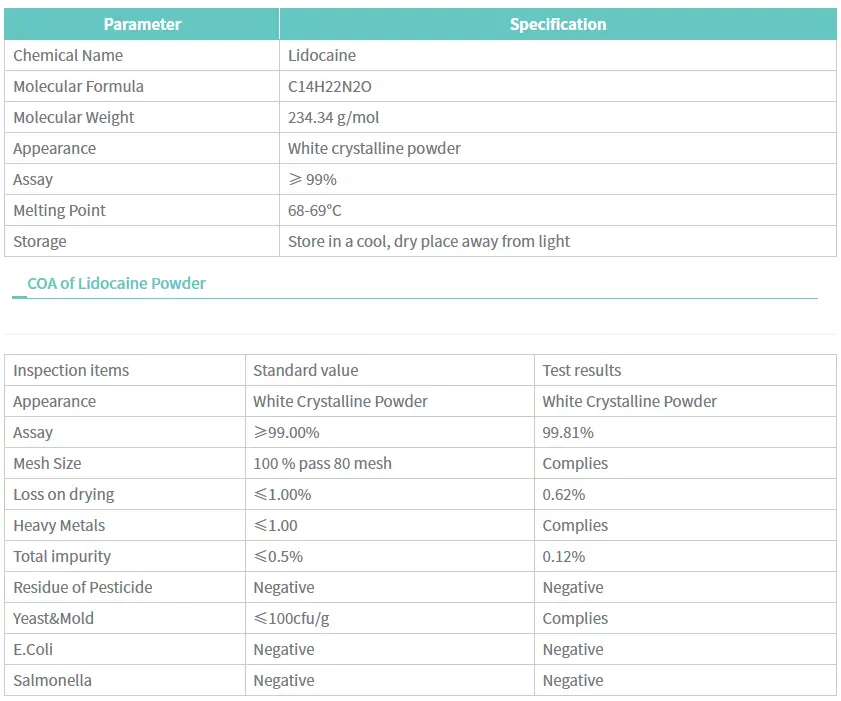Select the ≤100cfu/g Yeast&Mold standard value
Image resolution: width=841 pixels, height=701 pixels.
click(291, 618)
